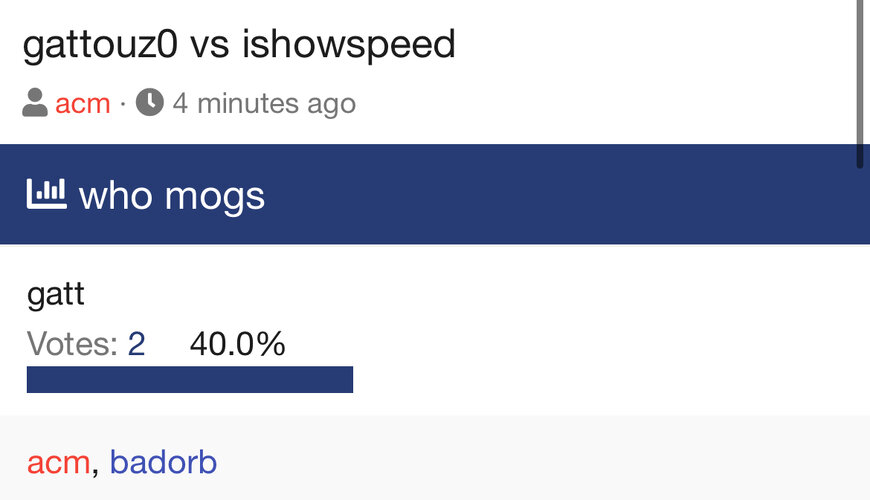The height and width of the screenshot is (500, 870).
Task: Click the '4 minutes ago' timestamp
Action: (264, 103)
